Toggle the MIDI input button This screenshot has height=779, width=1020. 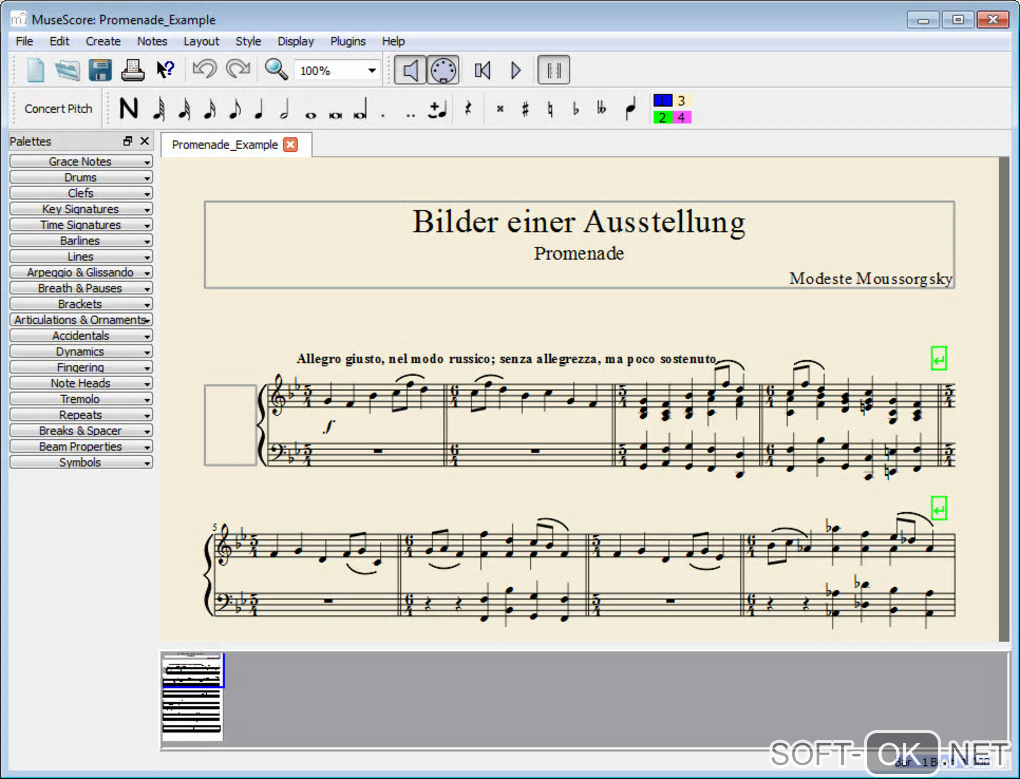coord(443,70)
